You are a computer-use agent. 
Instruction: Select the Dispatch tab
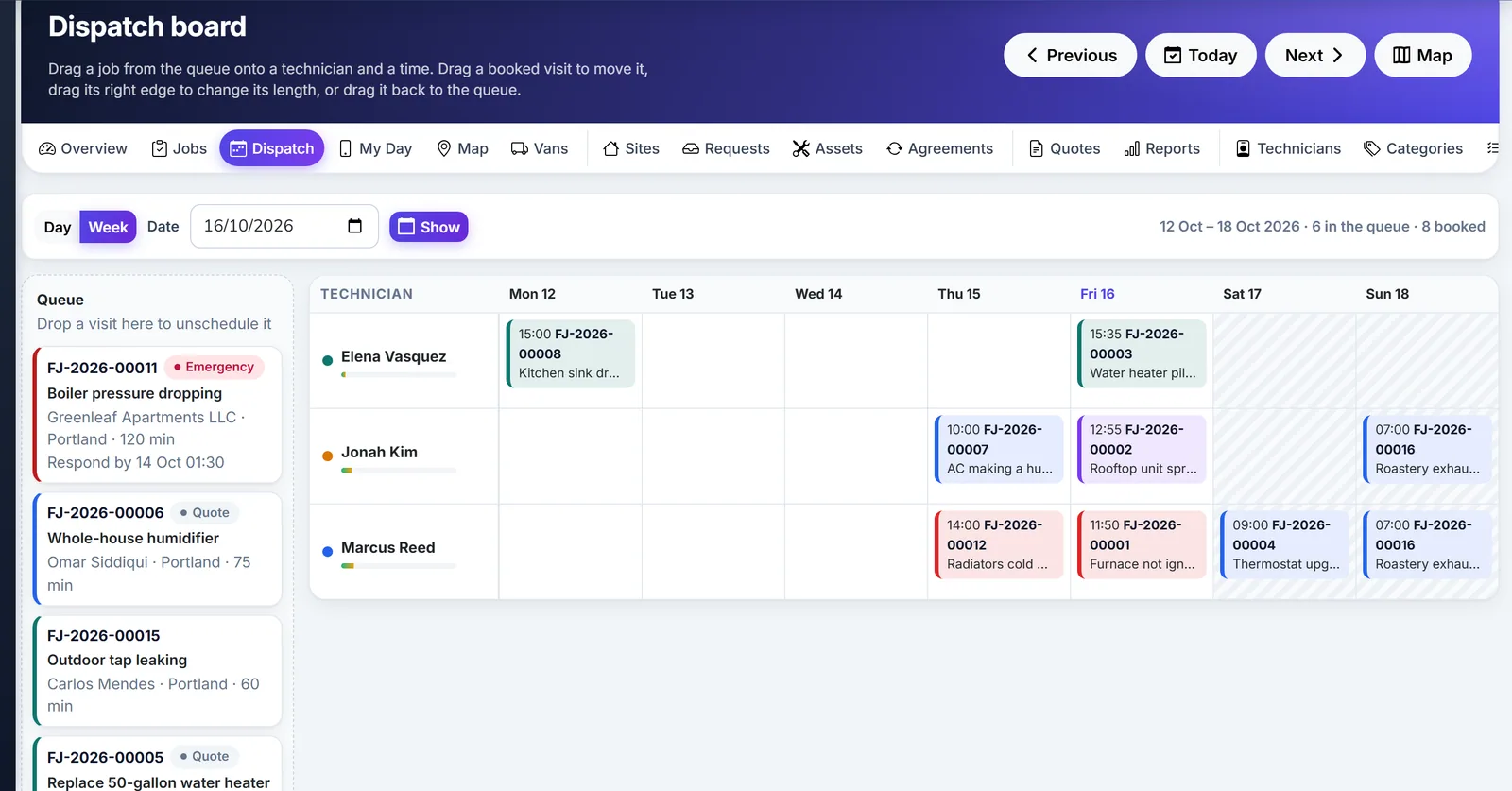click(x=272, y=148)
